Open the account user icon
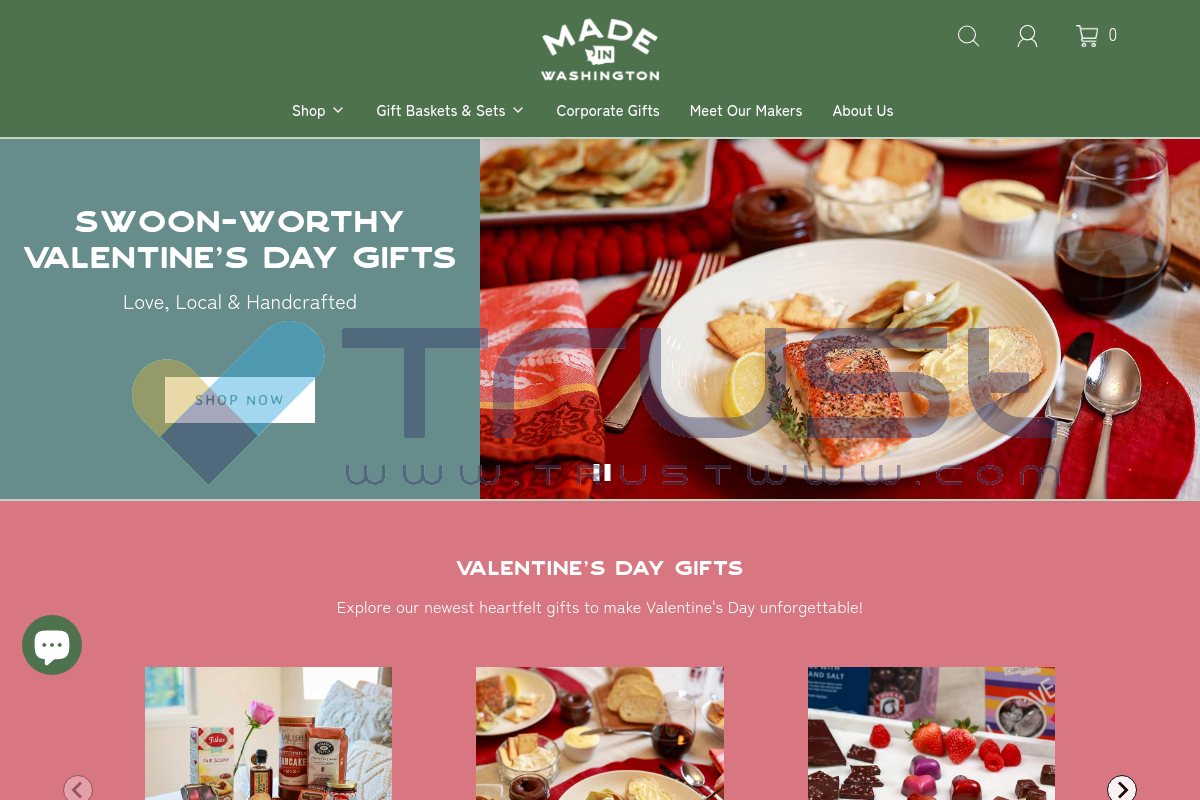1200x800 pixels. tap(1027, 36)
